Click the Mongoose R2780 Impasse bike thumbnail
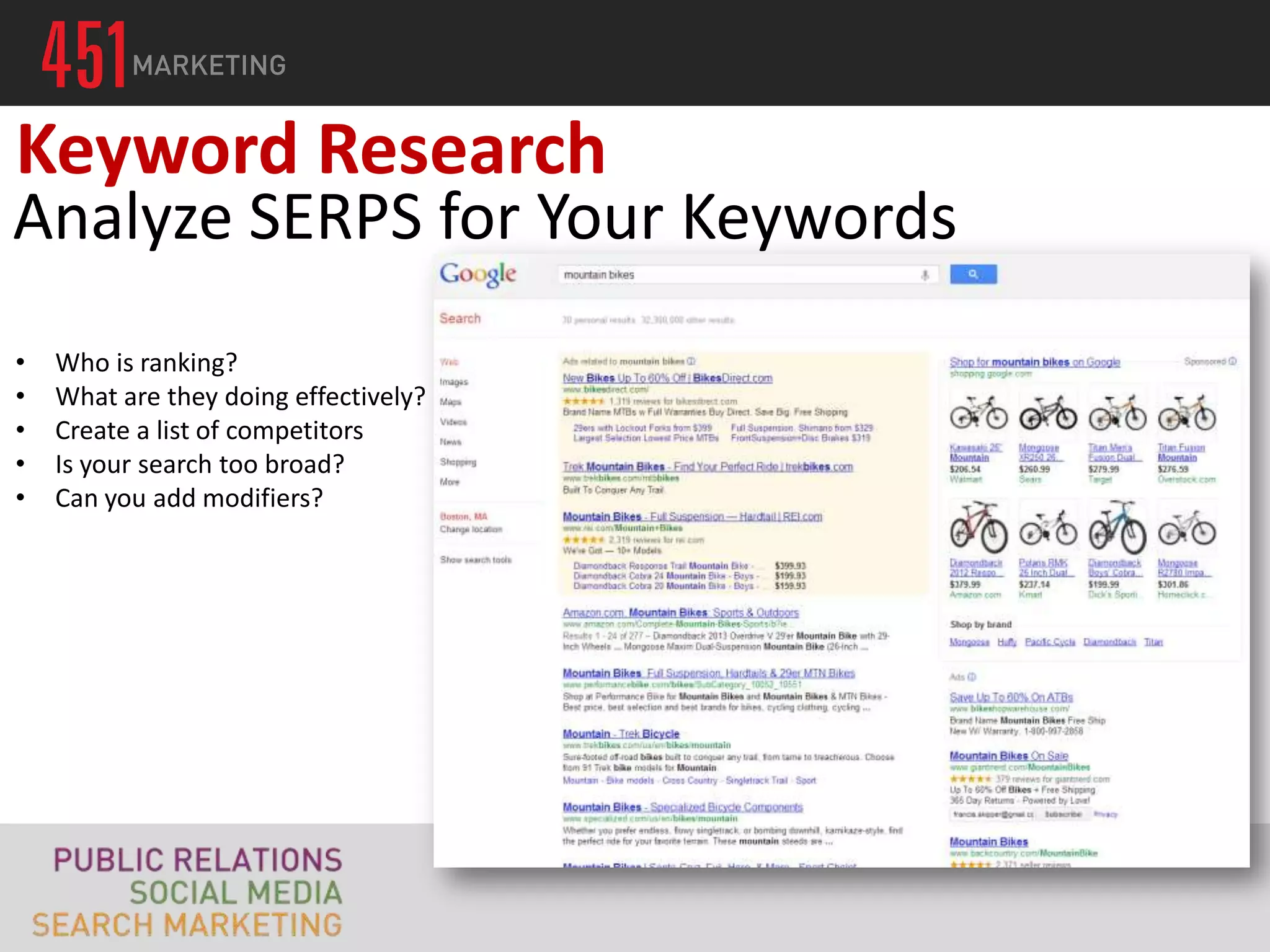The height and width of the screenshot is (952, 1270). tap(1187, 528)
